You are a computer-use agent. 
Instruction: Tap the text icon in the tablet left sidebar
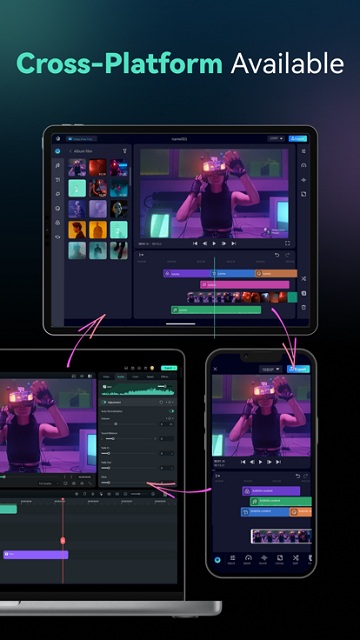(x=58, y=180)
